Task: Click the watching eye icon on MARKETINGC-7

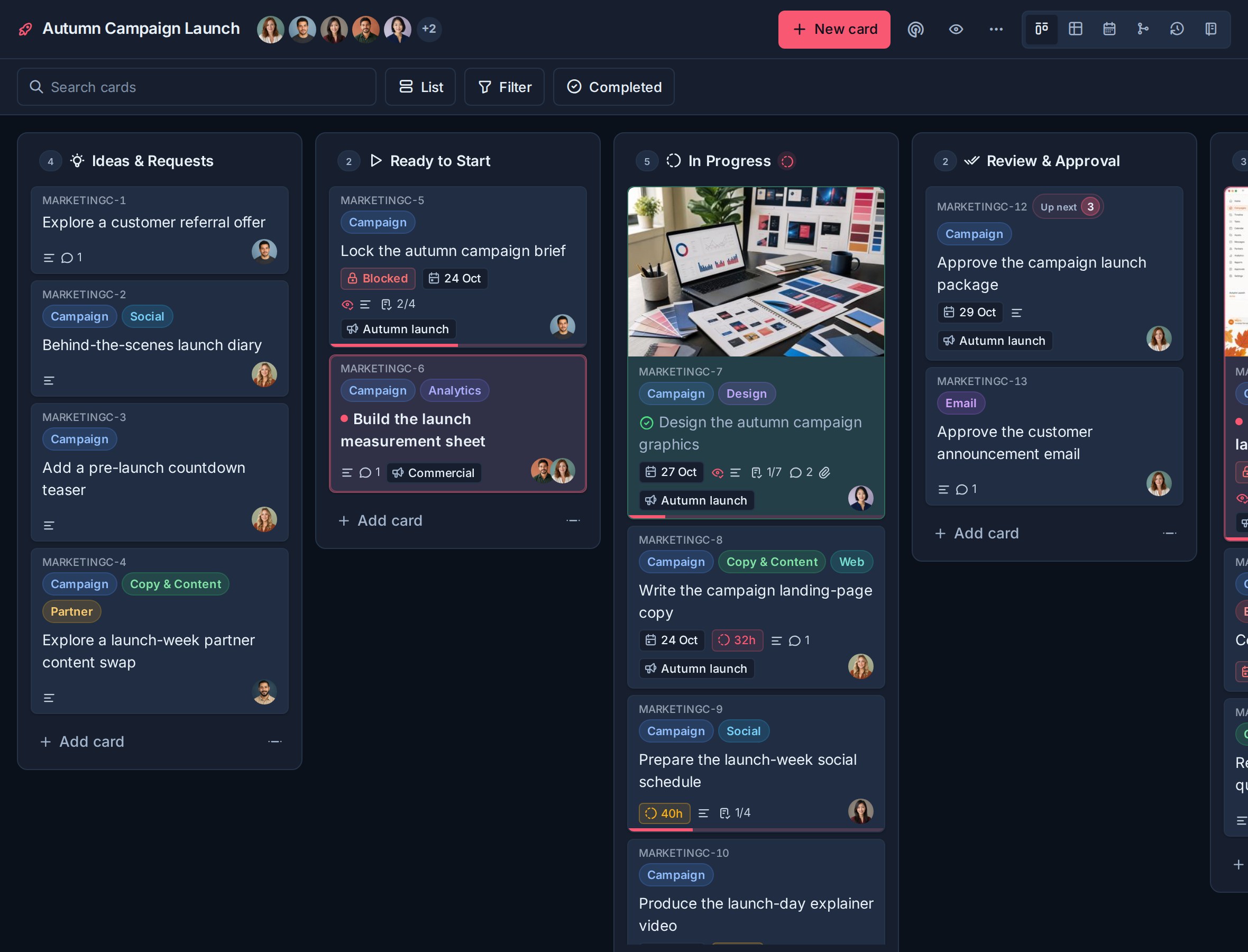Action: point(717,473)
